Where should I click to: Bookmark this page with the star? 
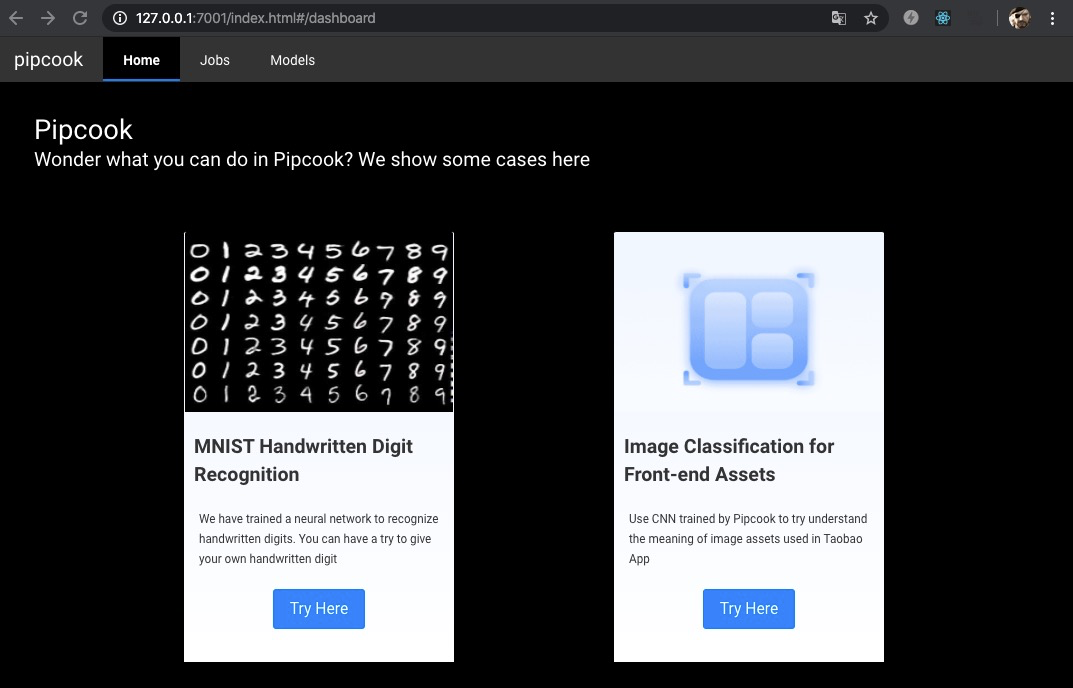point(871,18)
